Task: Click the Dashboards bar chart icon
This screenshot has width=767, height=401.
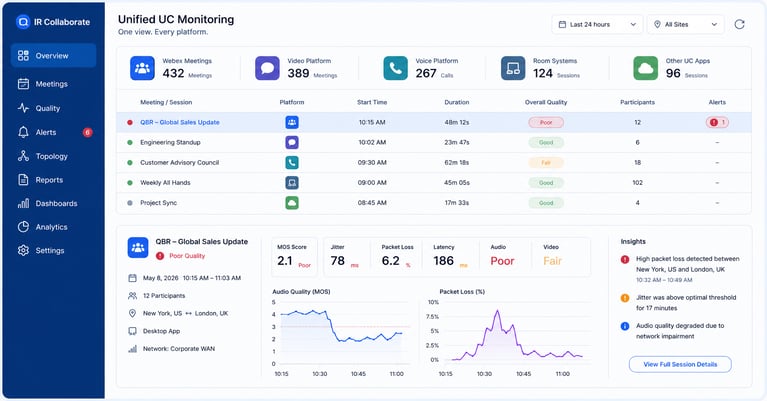Action: (x=23, y=203)
